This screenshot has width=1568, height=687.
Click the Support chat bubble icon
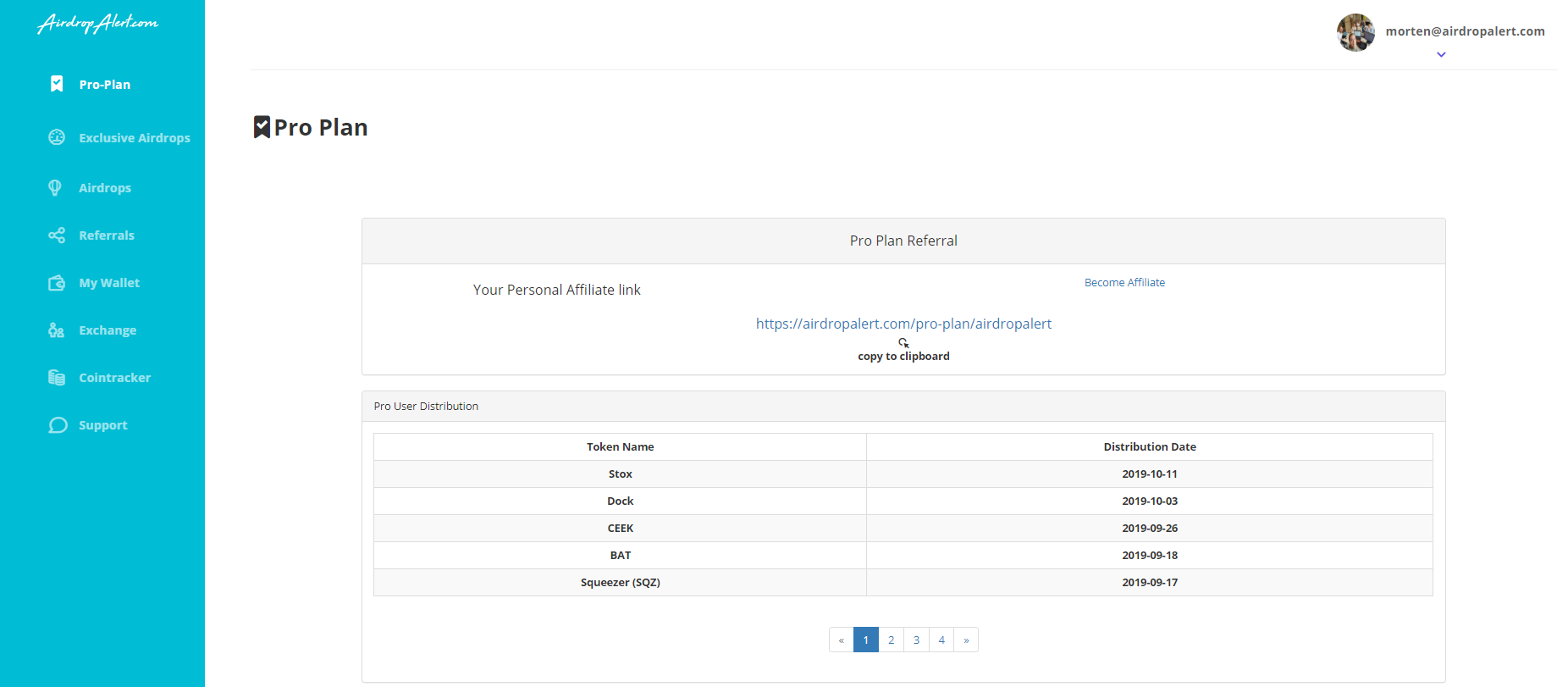[x=58, y=425]
